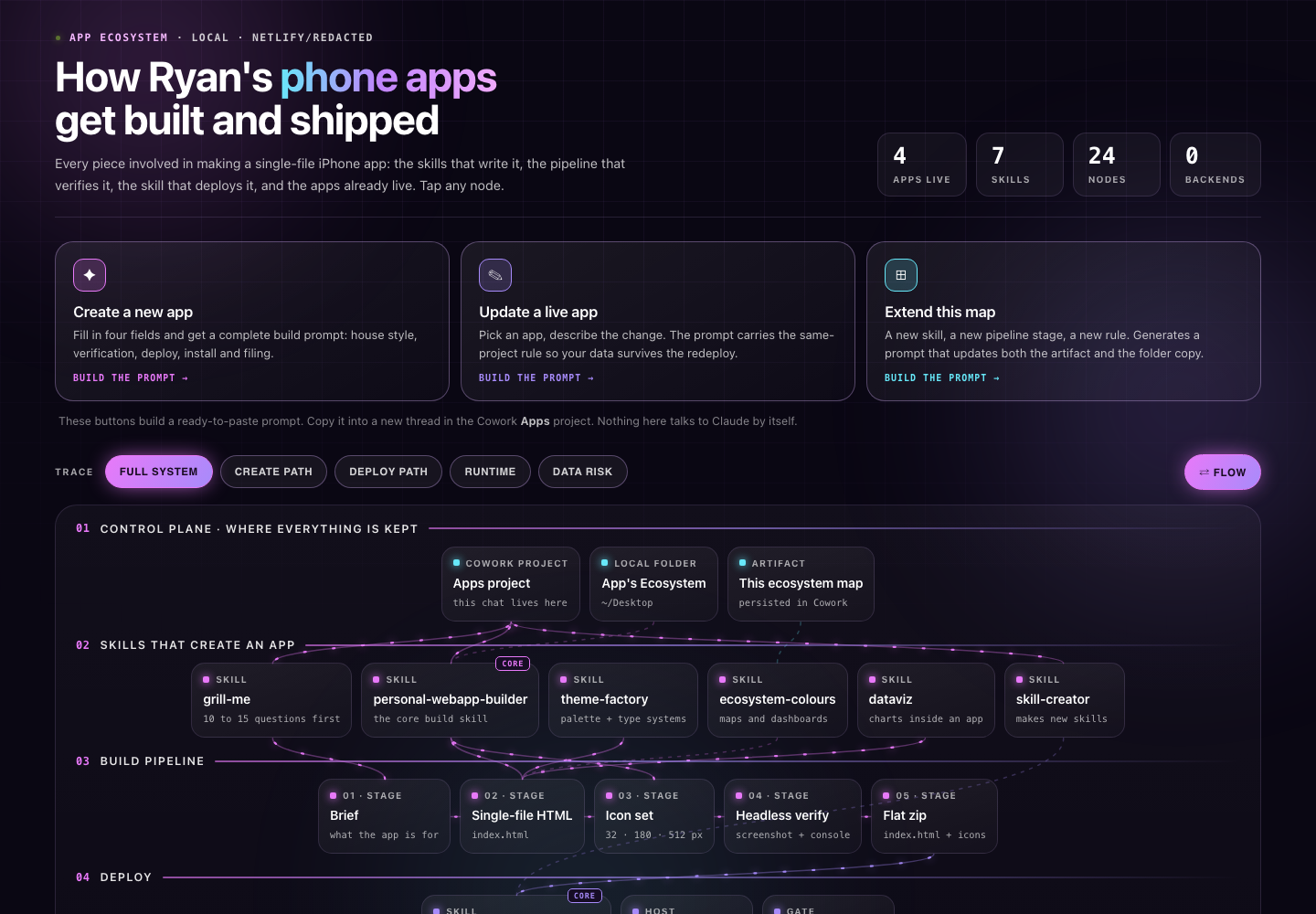The image size is (1316, 914).
Task: Tap the Apps project node
Action: pyautogui.click(x=511, y=584)
